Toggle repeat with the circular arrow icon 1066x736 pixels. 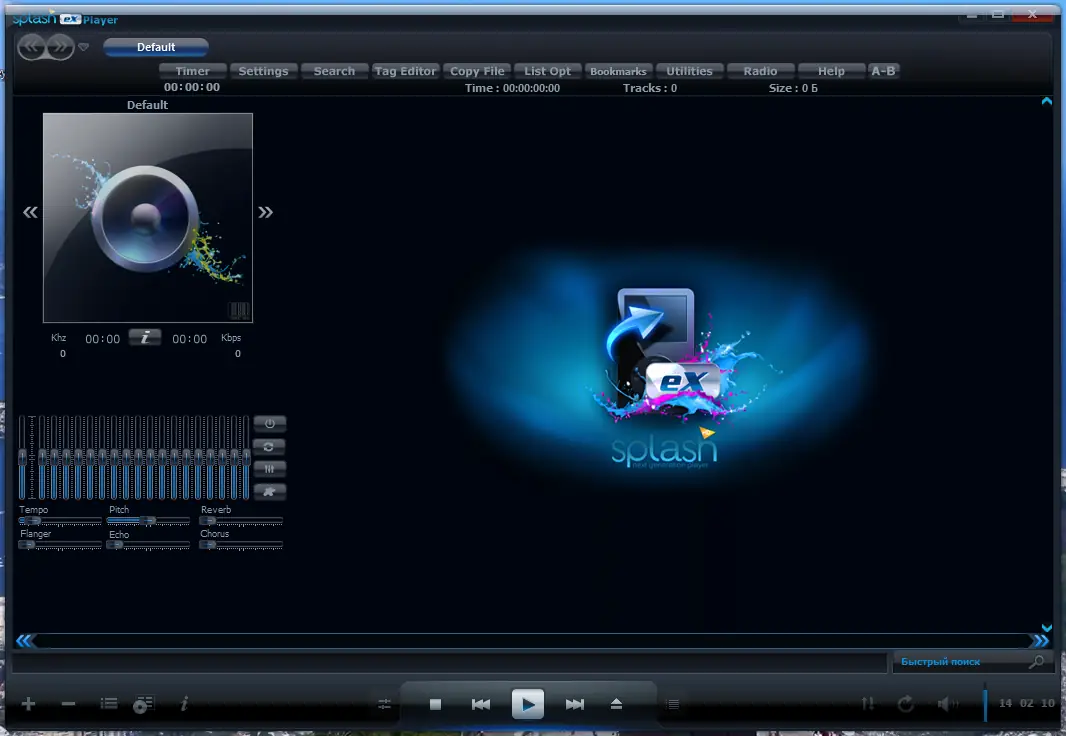coord(906,704)
